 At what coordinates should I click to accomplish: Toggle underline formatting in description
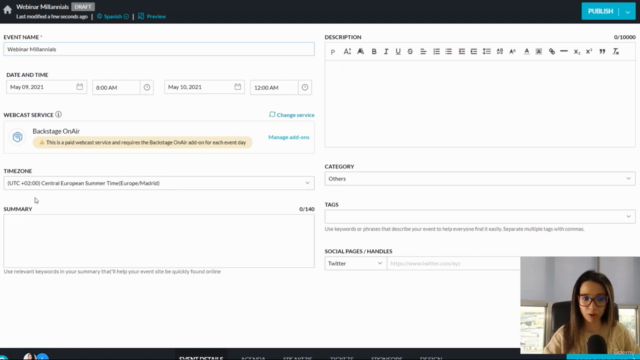tap(398, 51)
